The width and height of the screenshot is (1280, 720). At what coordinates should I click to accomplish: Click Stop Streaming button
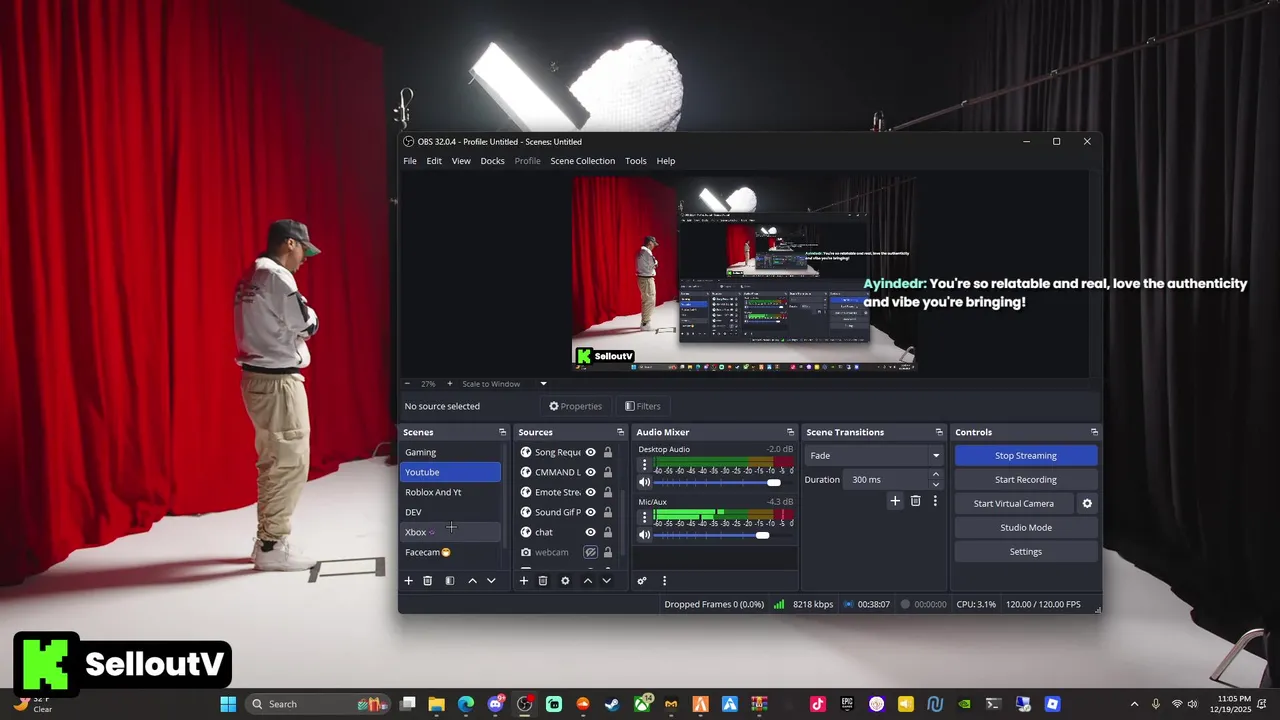click(1026, 456)
